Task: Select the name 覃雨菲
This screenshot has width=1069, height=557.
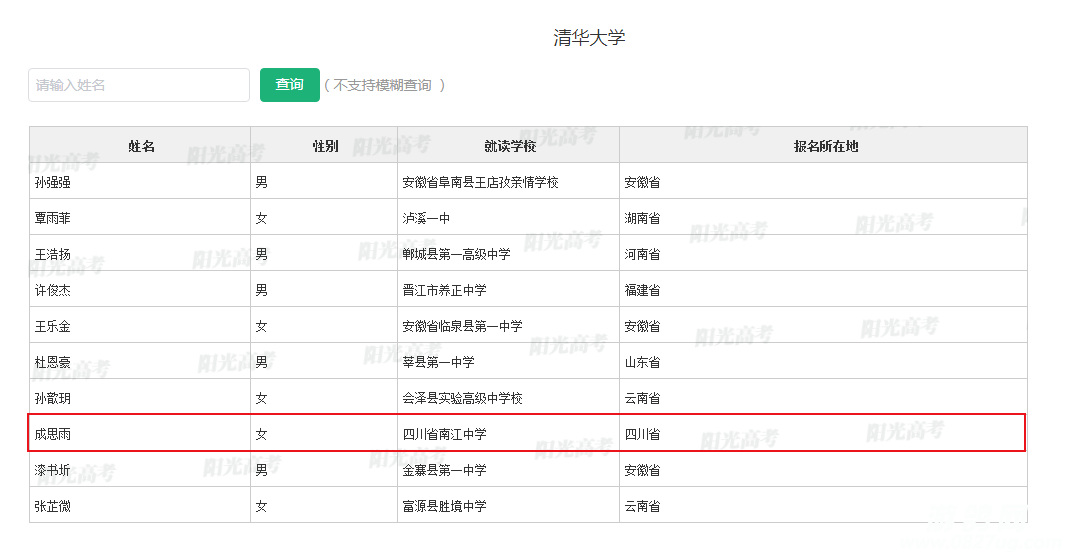Action: click(52, 218)
